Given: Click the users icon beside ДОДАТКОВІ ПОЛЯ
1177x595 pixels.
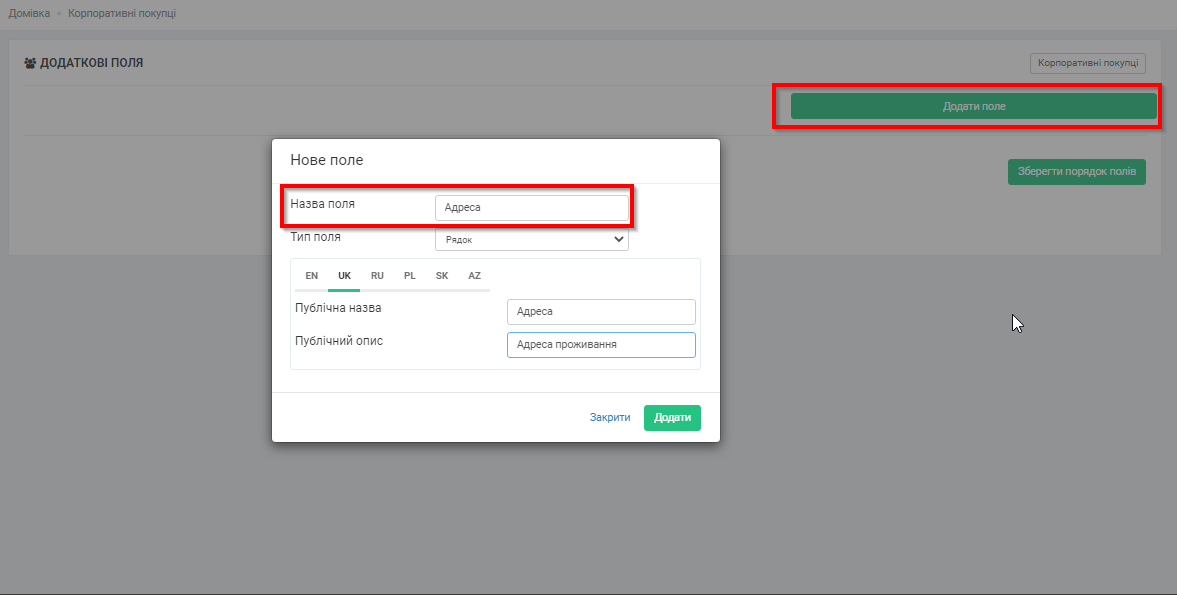Looking at the screenshot, I should point(30,63).
